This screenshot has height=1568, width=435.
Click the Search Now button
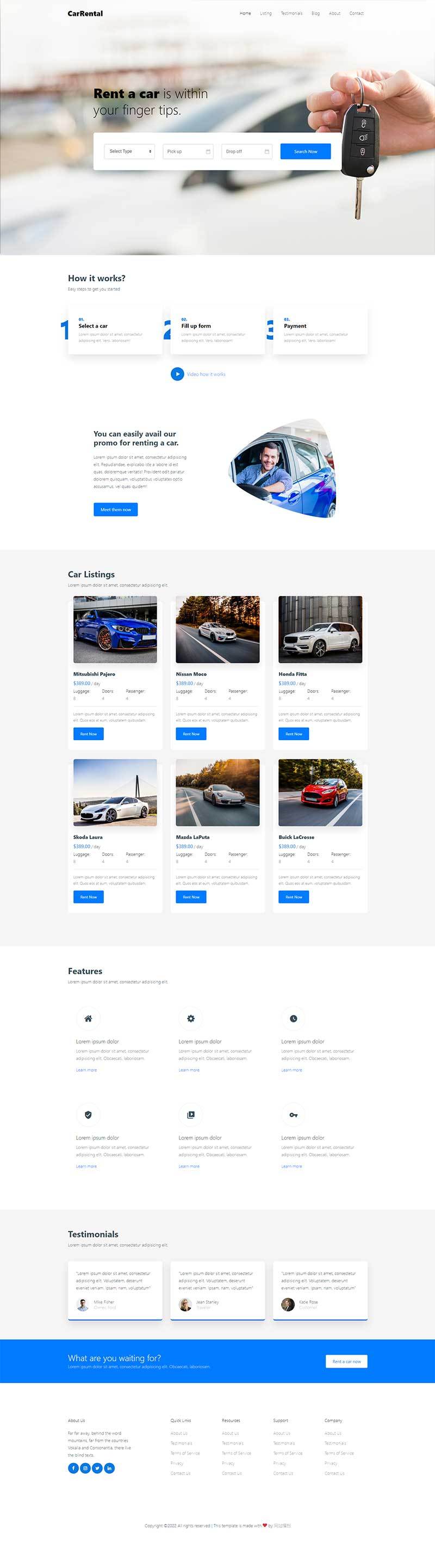click(306, 151)
